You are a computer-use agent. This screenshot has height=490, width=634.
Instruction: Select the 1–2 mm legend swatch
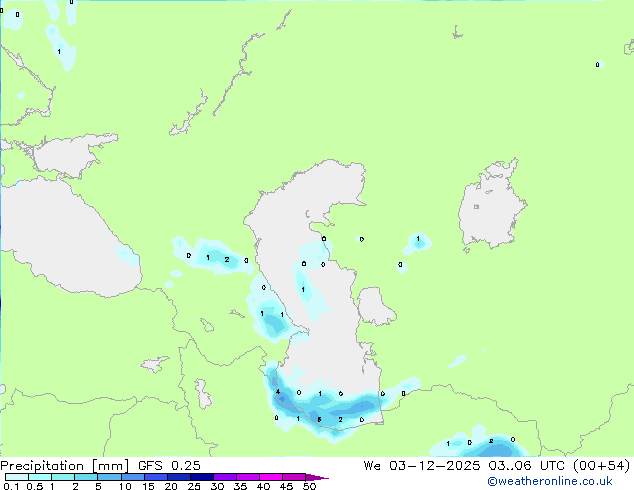(63, 477)
